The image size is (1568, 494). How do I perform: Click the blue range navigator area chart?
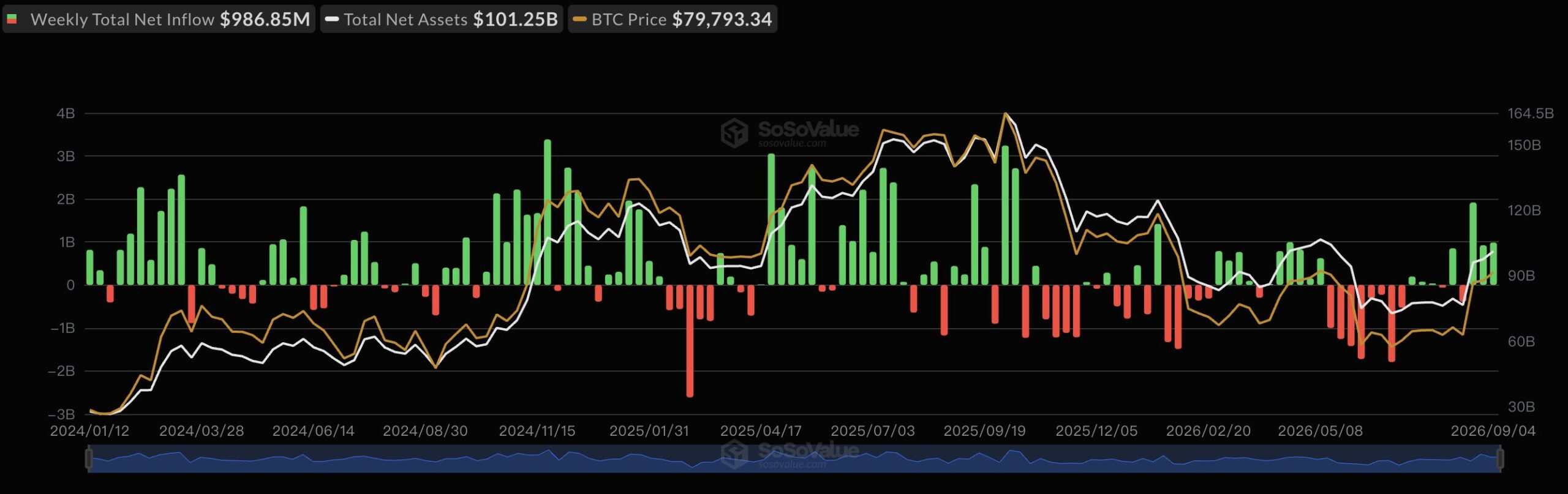click(x=794, y=458)
